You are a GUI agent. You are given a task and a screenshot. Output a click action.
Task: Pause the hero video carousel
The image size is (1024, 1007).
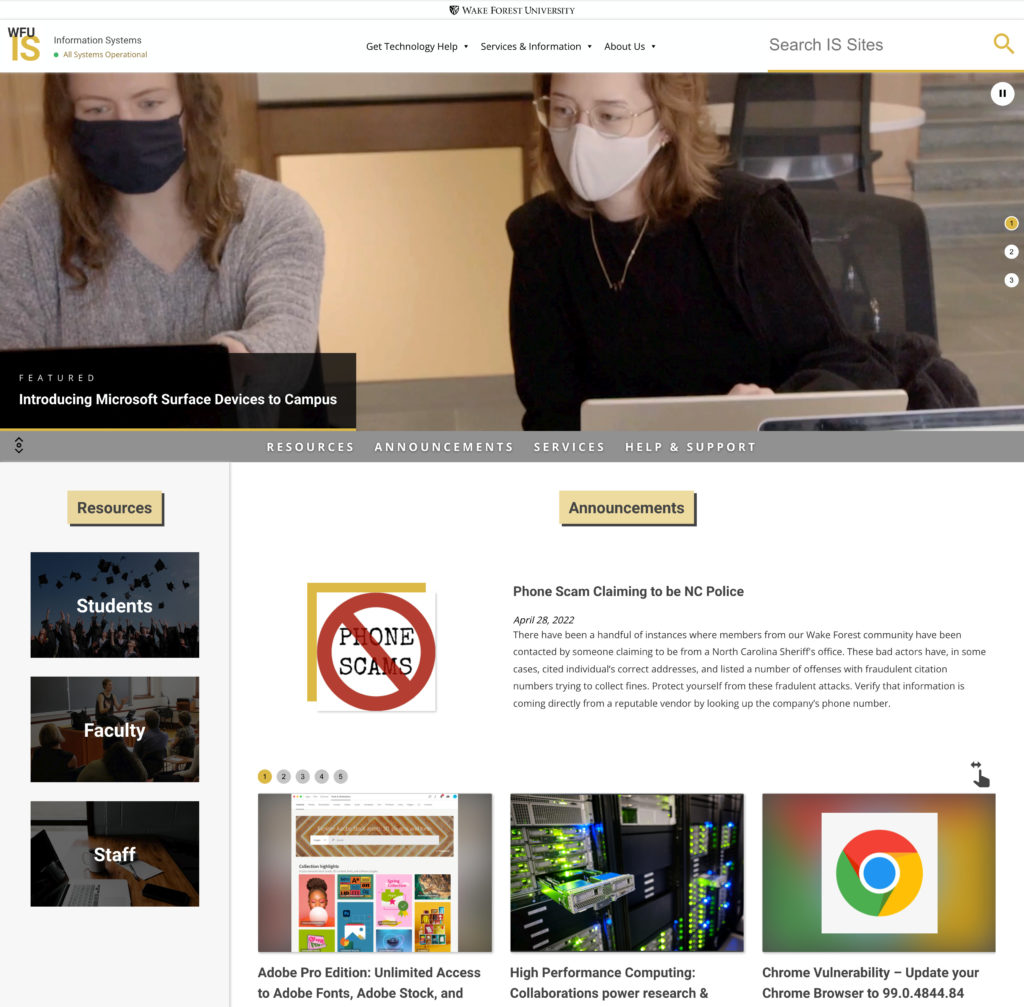pyautogui.click(x=1002, y=93)
